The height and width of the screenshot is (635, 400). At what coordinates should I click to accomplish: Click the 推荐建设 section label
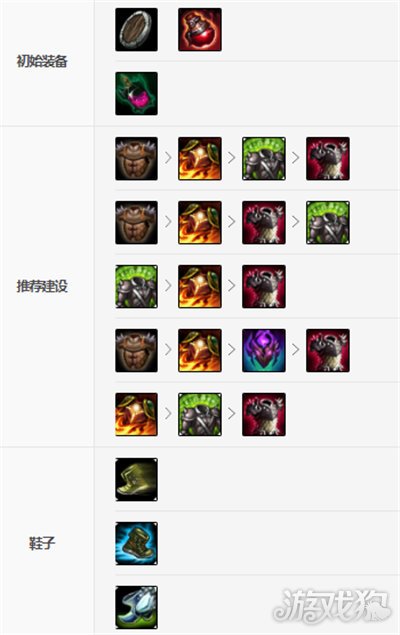coord(42,286)
